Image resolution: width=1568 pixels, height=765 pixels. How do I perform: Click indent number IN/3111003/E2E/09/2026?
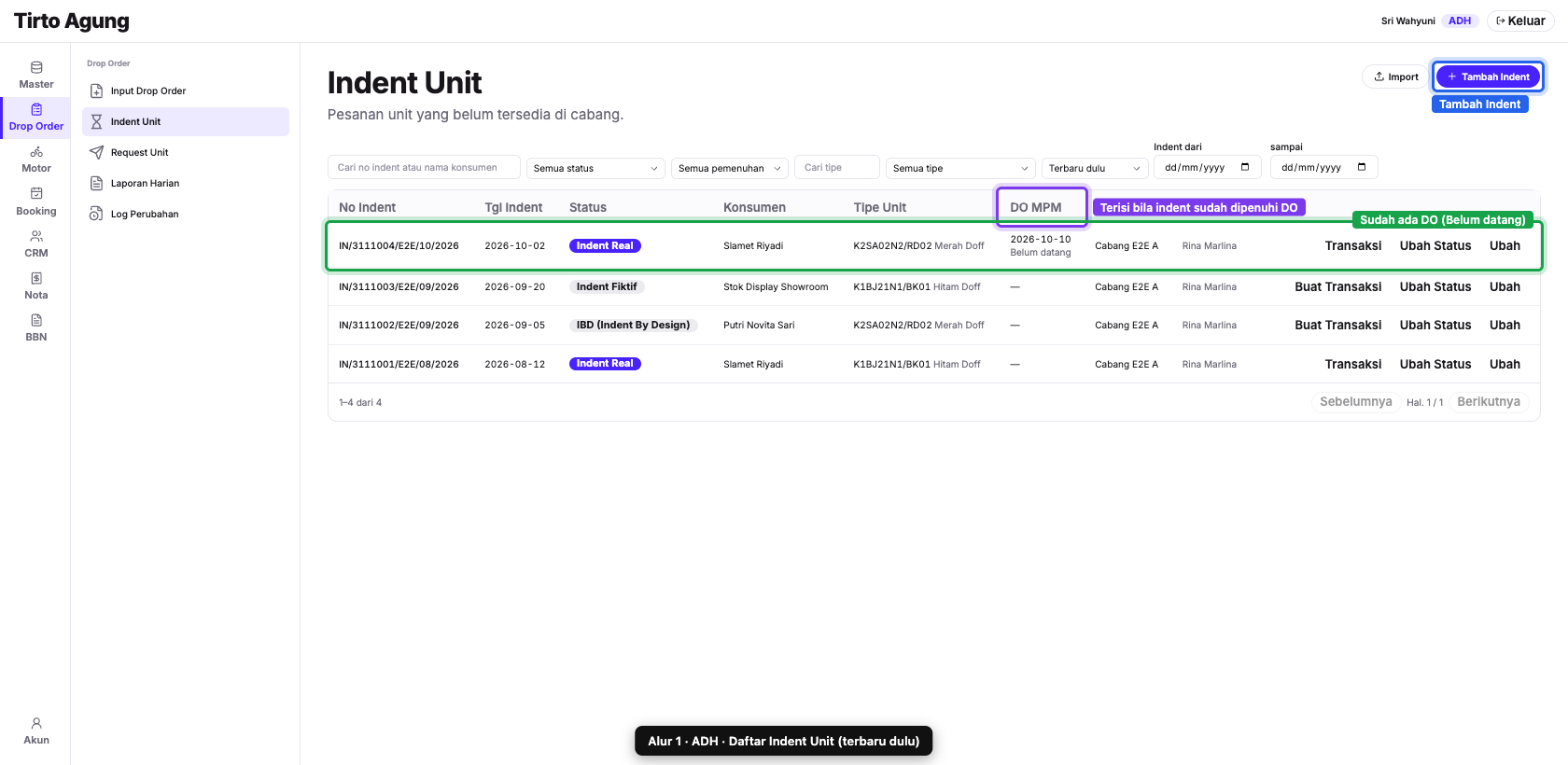point(399,286)
